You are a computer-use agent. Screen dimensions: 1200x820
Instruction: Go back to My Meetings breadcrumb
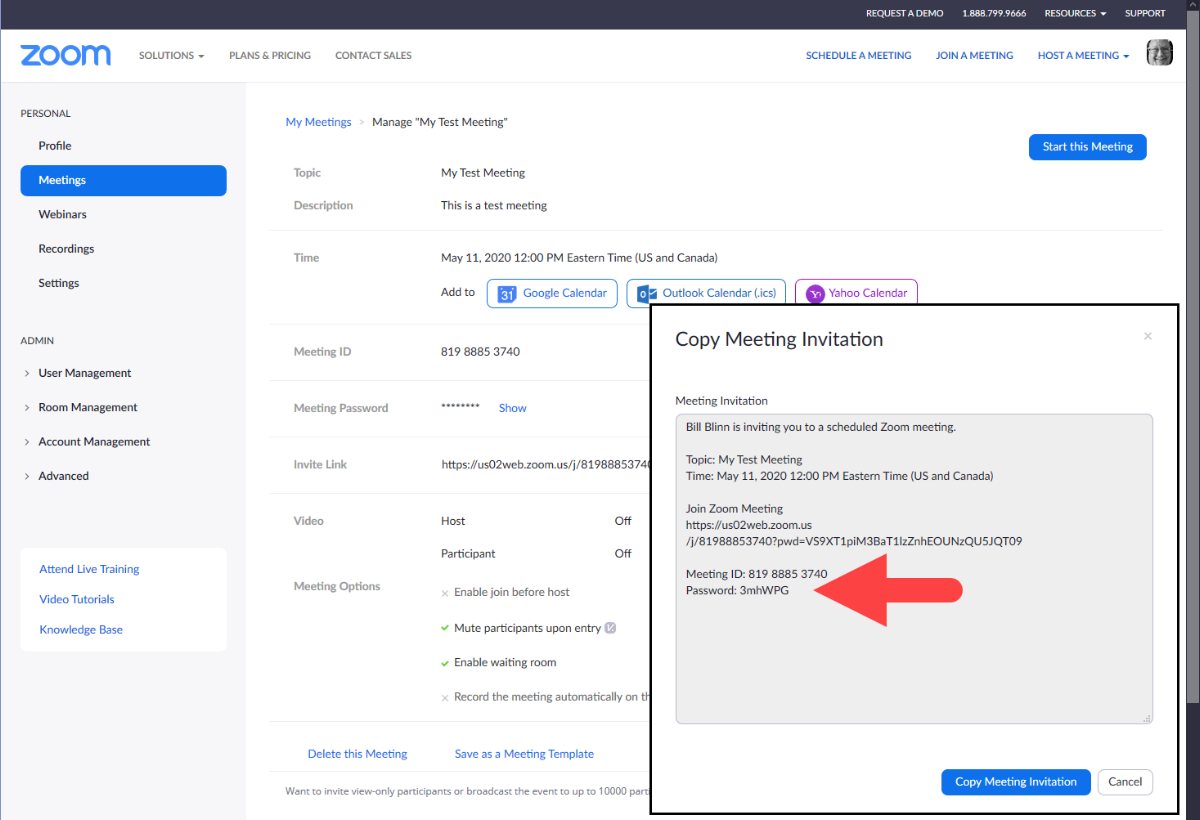[319, 122]
